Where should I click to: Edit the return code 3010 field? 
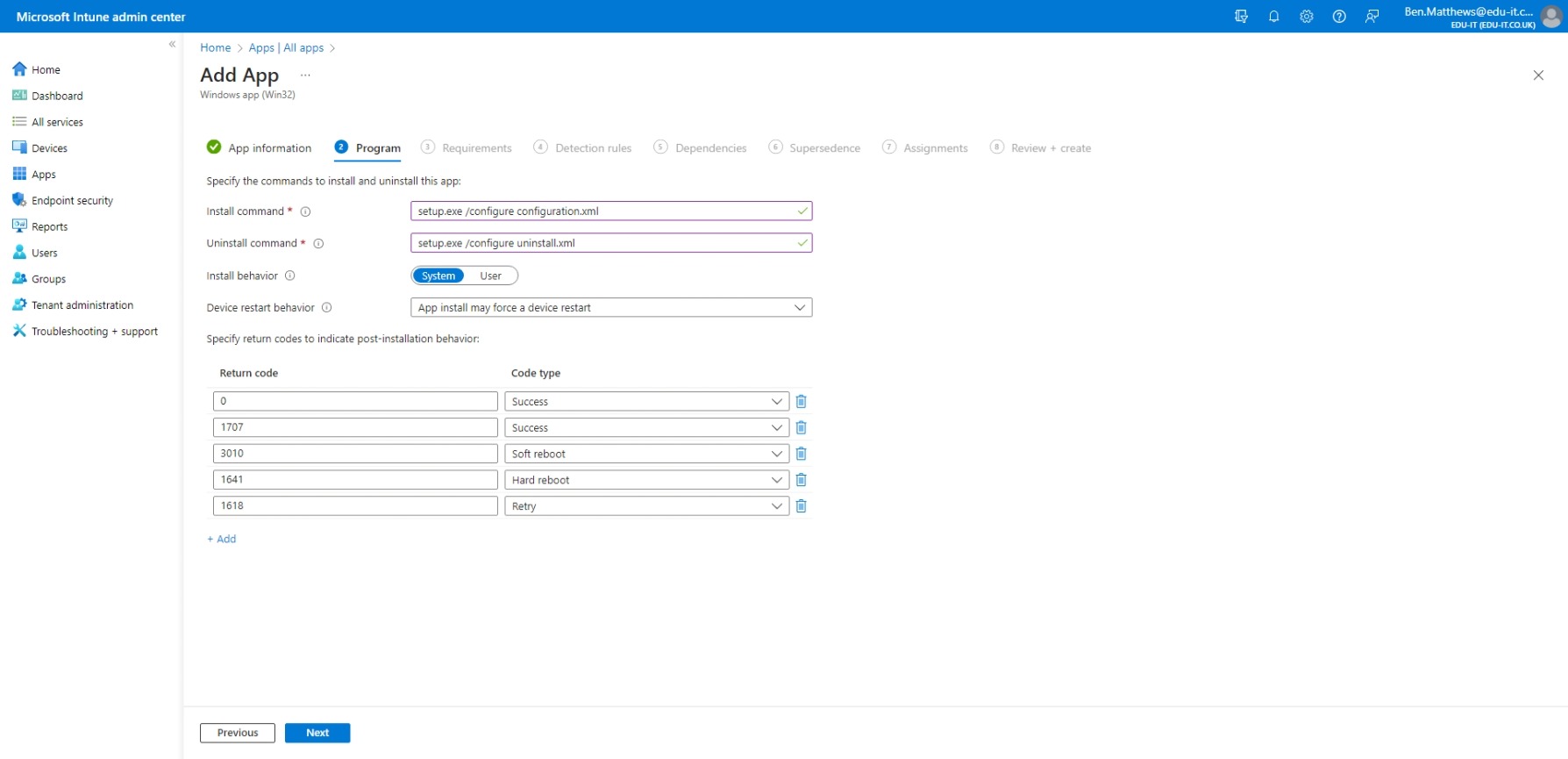(x=355, y=454)
